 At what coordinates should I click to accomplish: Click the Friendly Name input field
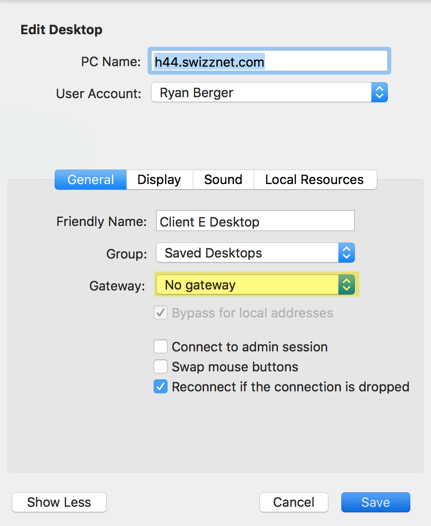pyautogui.click(x=255, y=221)
